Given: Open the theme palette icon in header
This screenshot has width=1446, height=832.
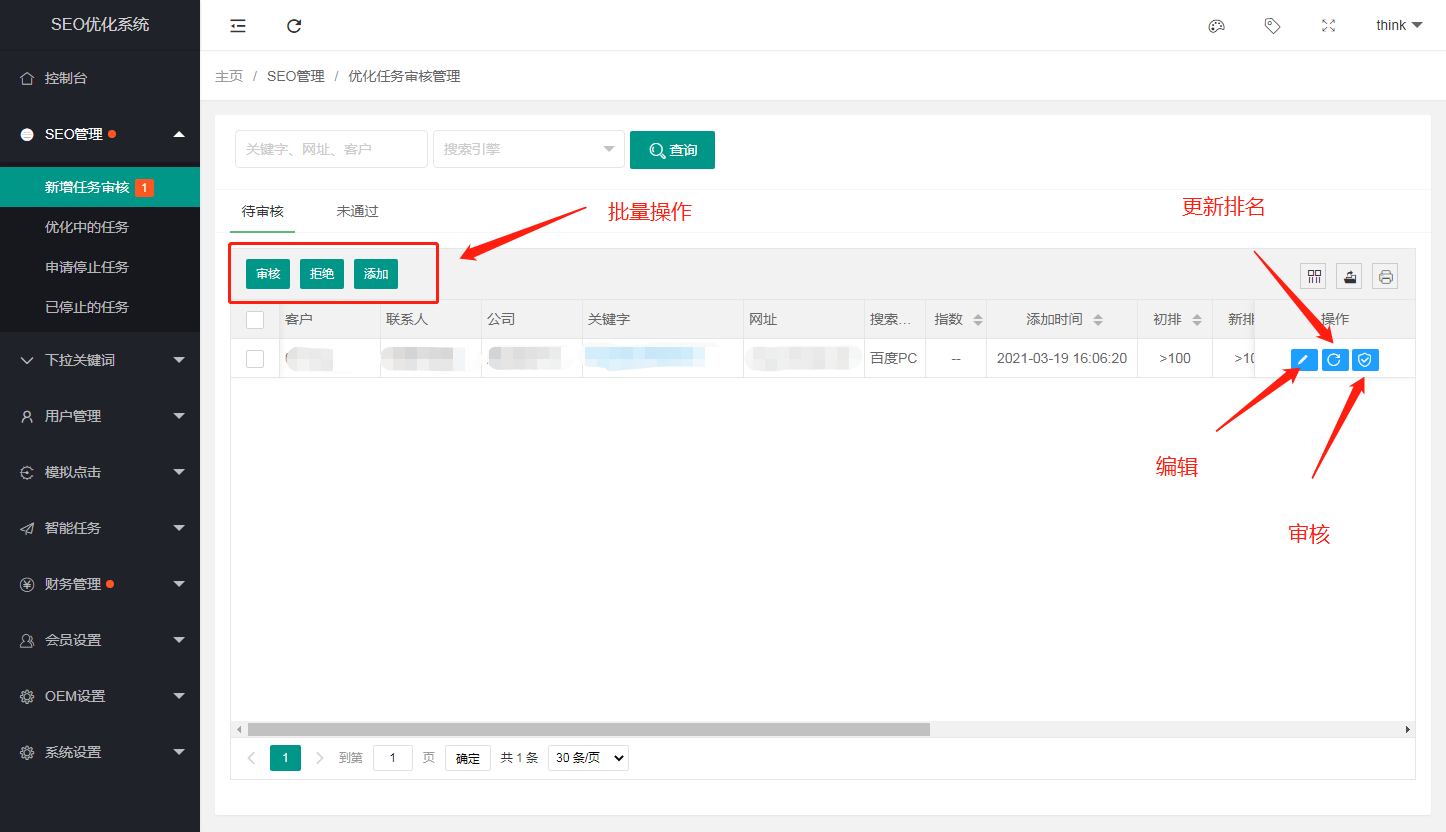Looking at the screenshot, I should (1216, 26).
